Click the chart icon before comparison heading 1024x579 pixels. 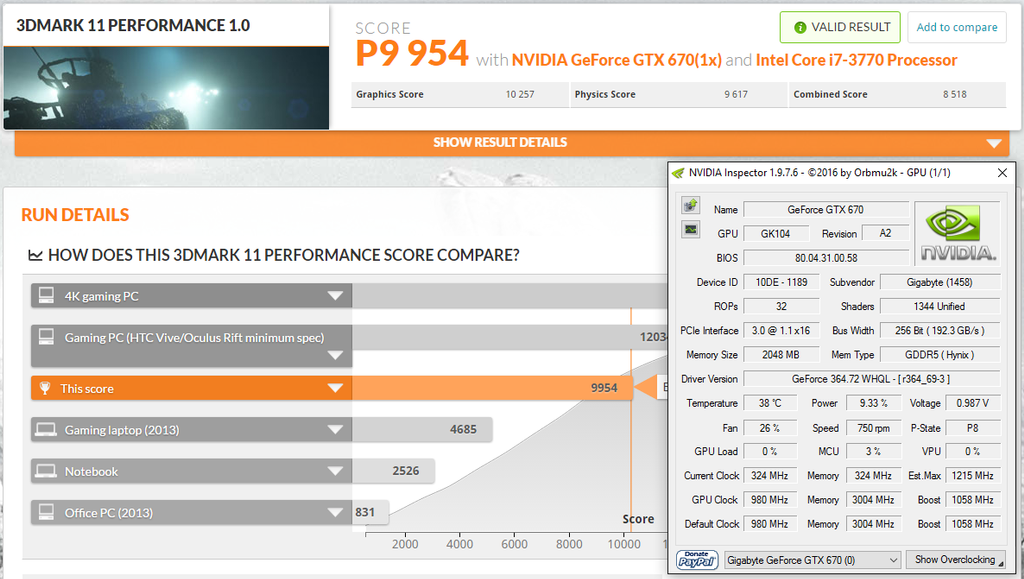point(35,255)
